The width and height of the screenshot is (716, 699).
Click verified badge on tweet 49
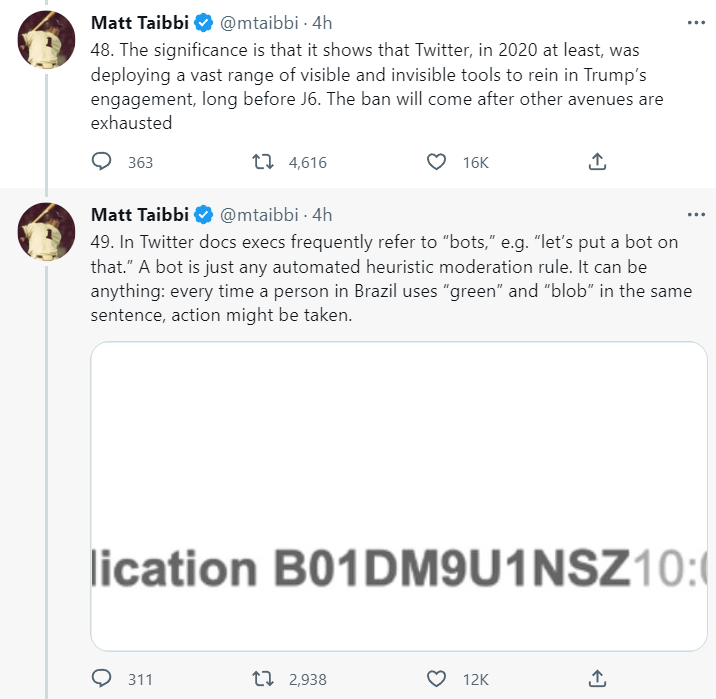click(x=203, y=215)
